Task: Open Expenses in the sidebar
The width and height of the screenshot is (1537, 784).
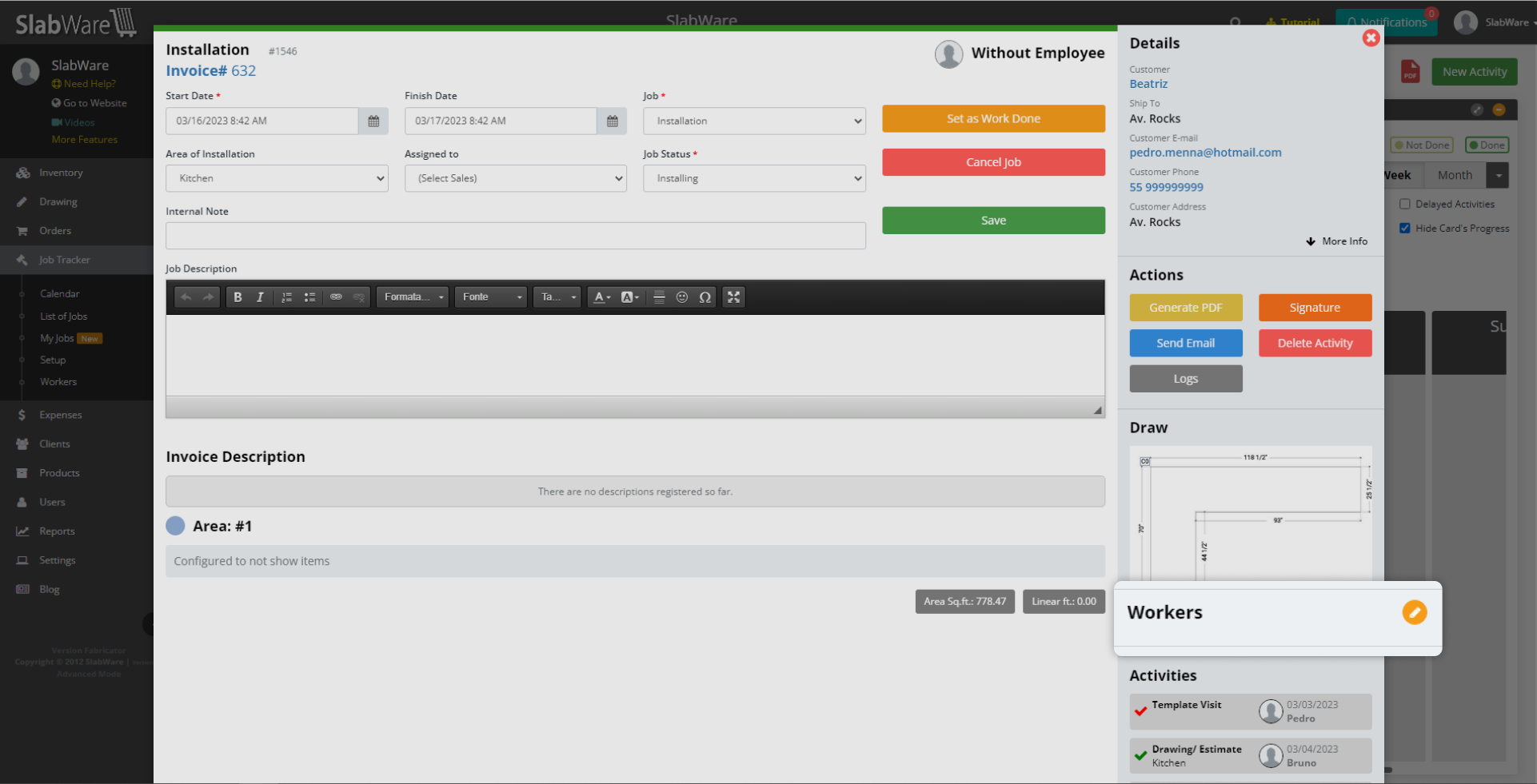Action: [x=61, y=416]
